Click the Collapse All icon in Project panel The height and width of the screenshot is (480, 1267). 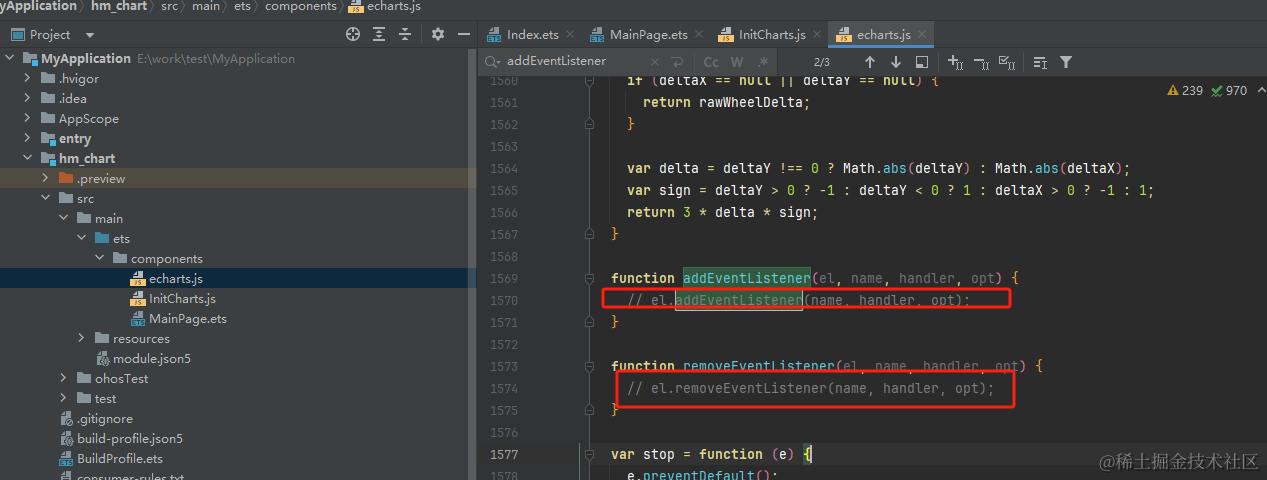[x=406, y=34]
